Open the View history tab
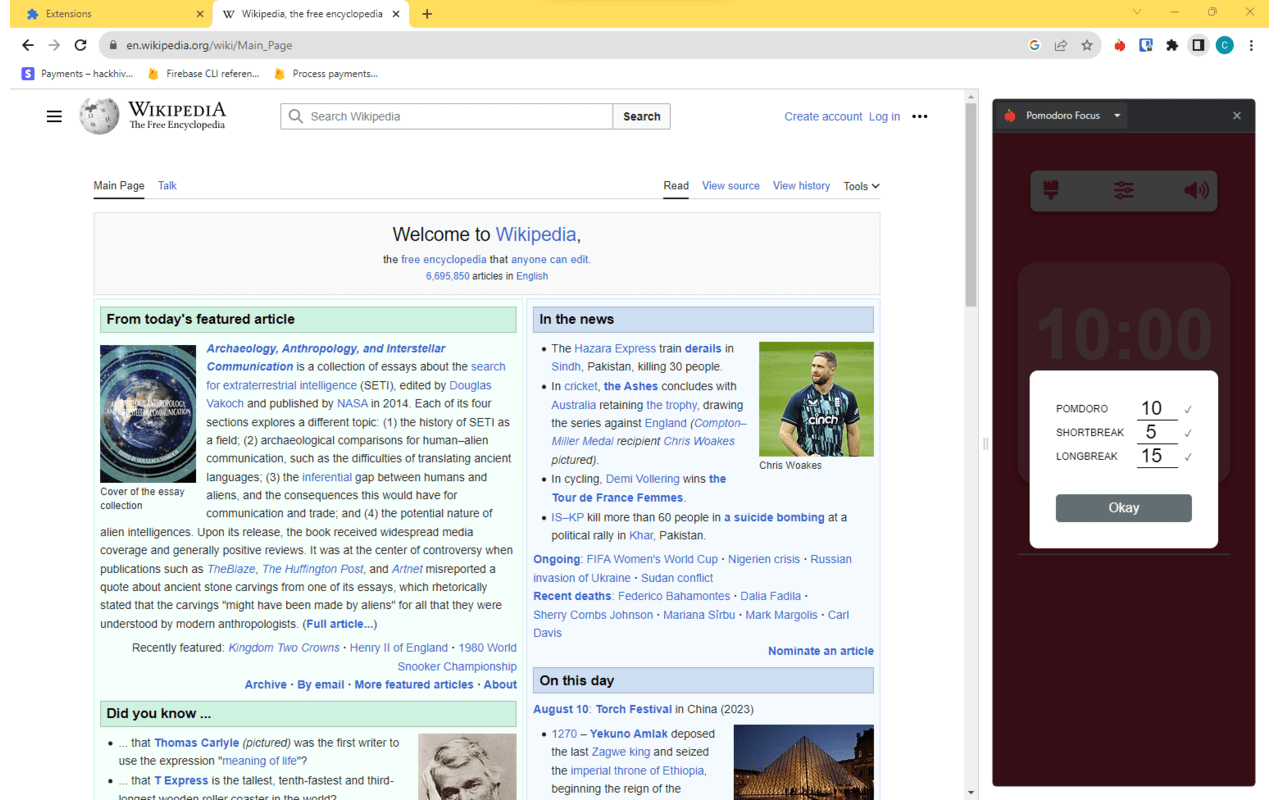This screenshot has width=1280, height=800. tap(801, 186)
